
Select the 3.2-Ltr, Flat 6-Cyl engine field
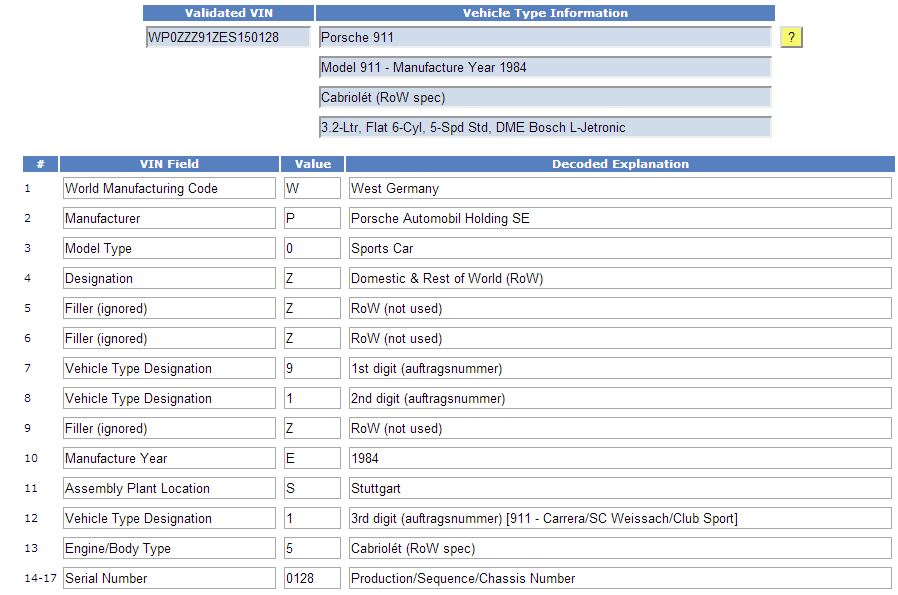(545, 127)
